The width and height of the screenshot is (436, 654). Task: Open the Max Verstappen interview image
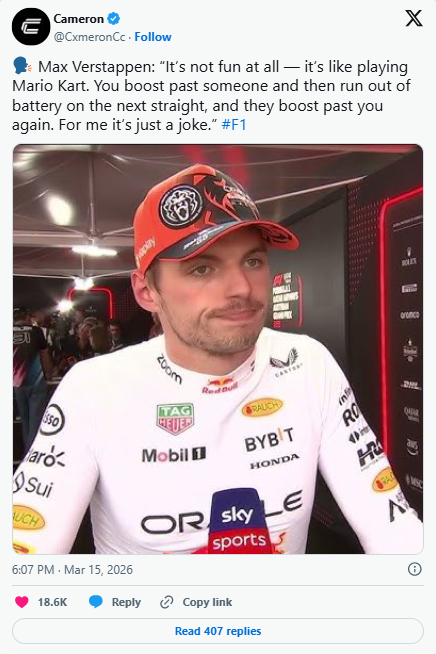pyautogui.click(x=218, y=349)
